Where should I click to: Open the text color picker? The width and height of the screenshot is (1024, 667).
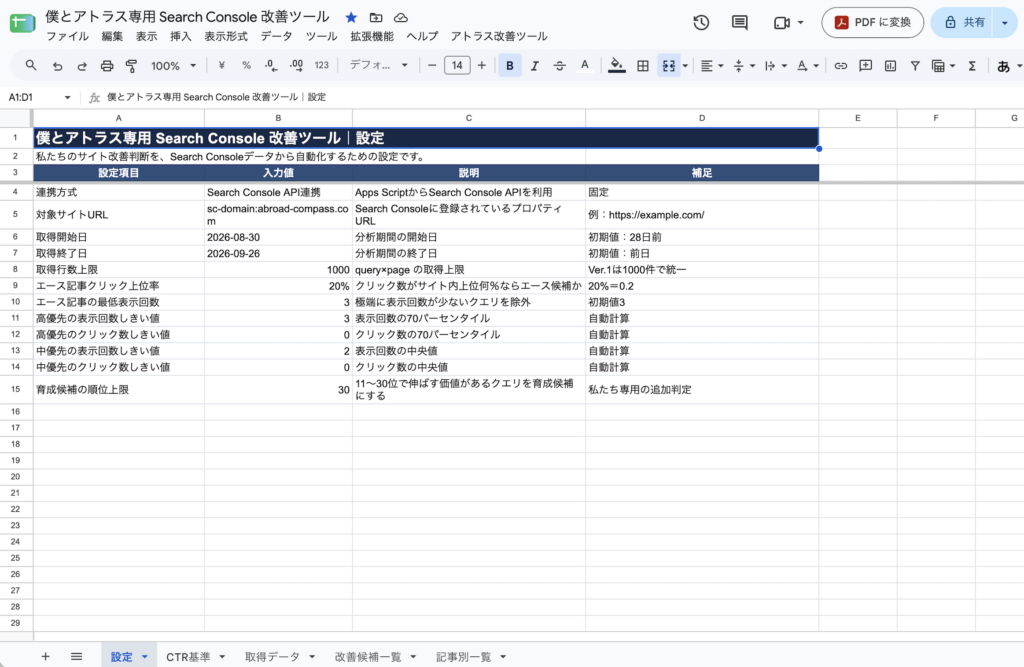click(584, 65)
